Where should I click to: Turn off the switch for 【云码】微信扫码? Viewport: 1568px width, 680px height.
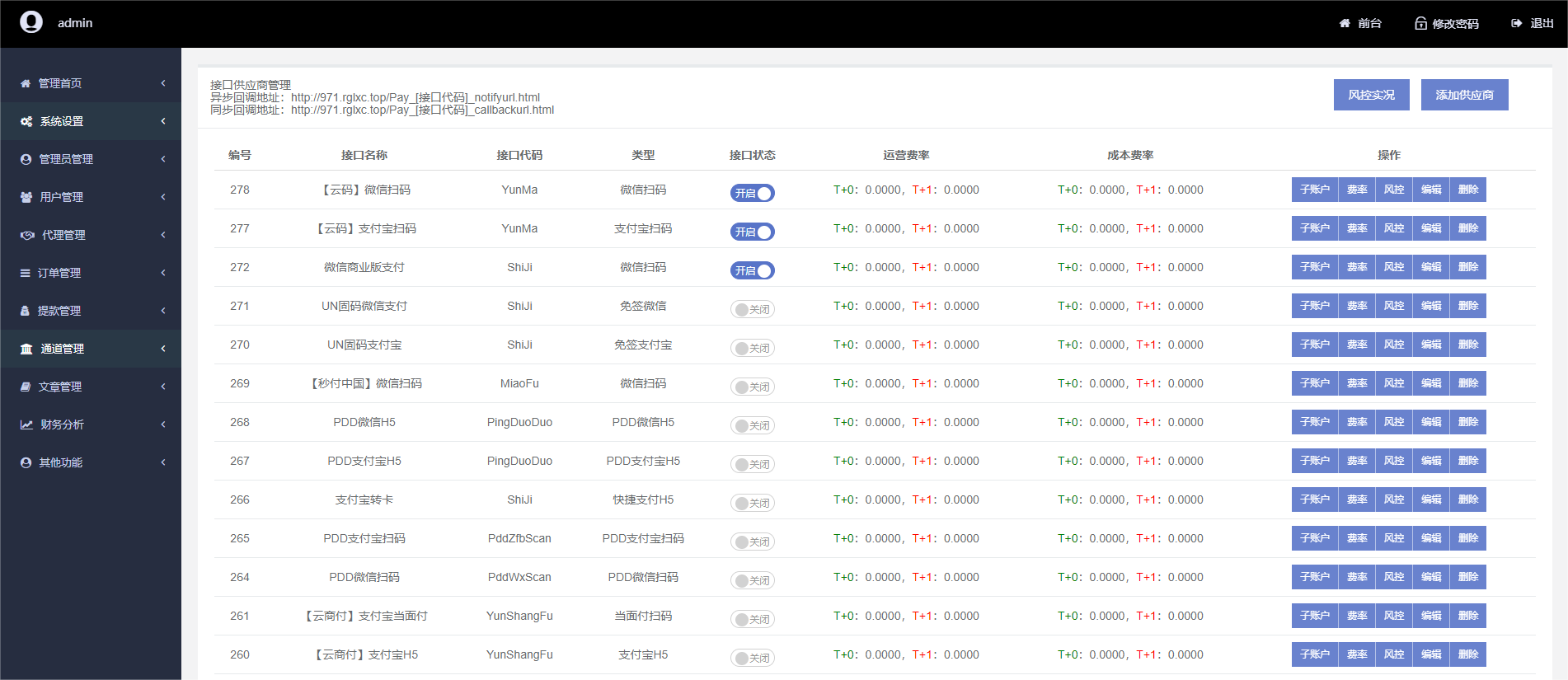pos(753,193)
